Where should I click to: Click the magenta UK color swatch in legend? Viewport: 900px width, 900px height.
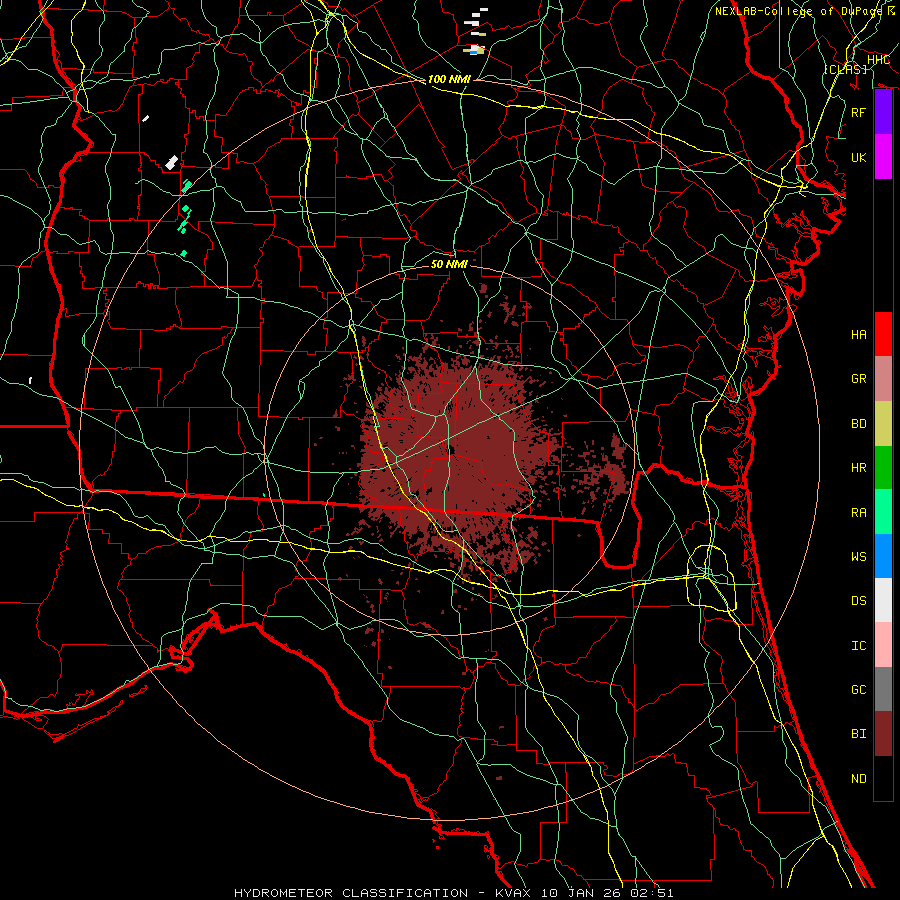click(x=883, y=157)
